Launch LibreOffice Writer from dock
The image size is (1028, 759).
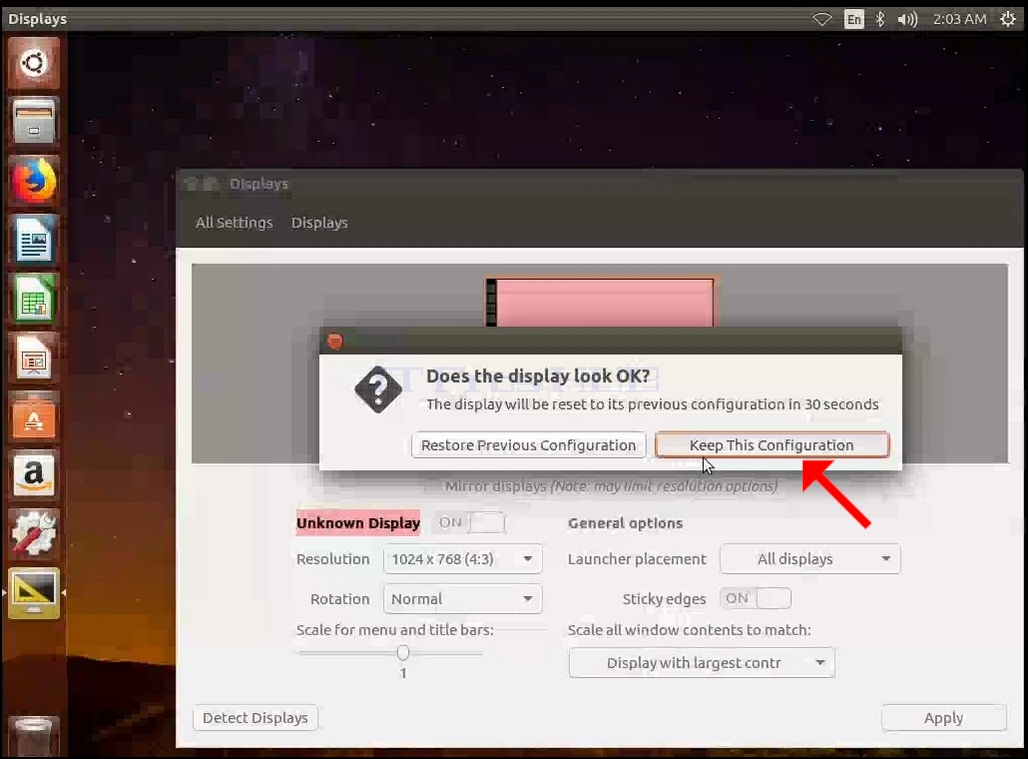coord(33,240)
